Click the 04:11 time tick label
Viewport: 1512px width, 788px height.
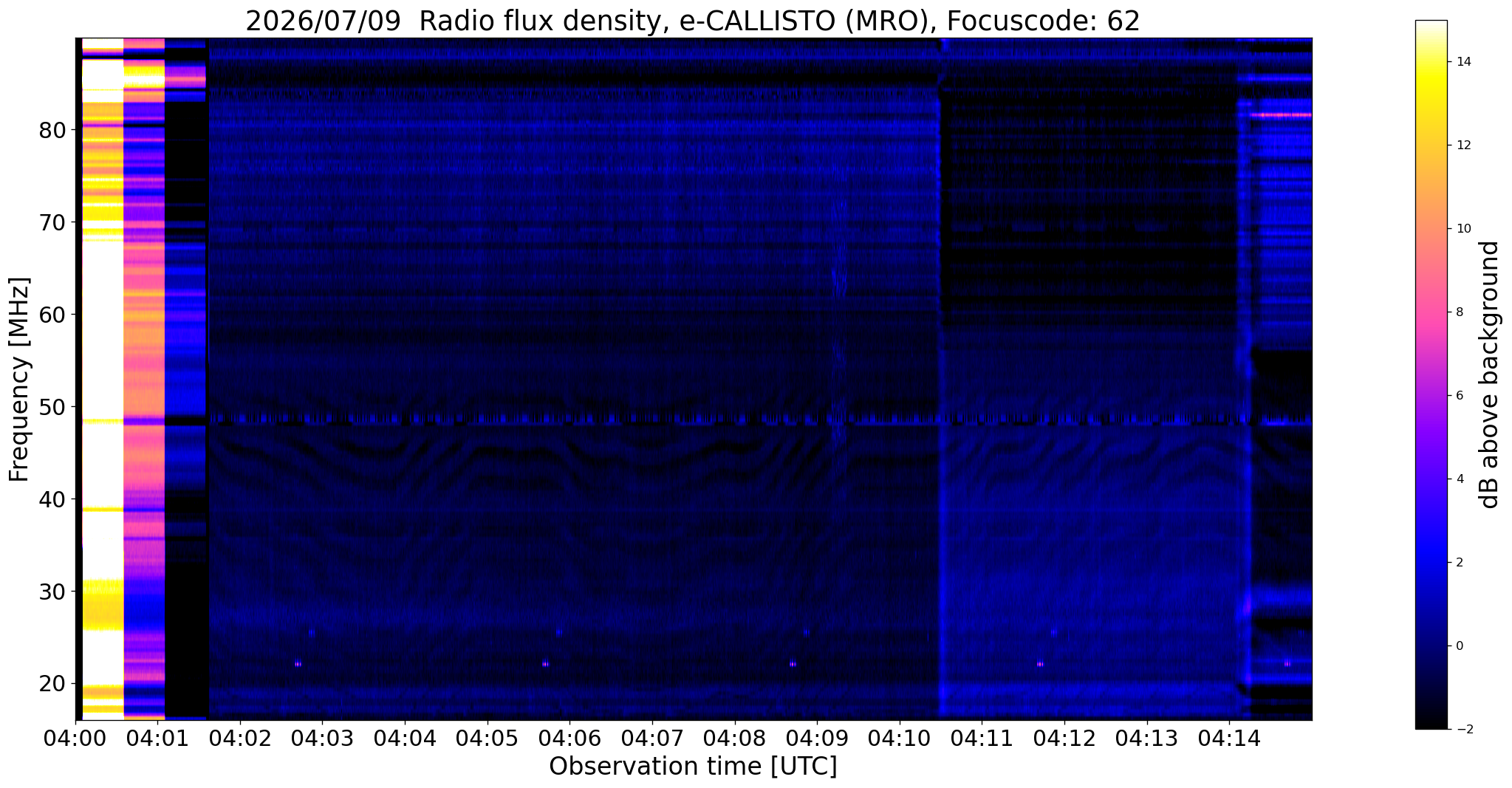tap(982, 739)
